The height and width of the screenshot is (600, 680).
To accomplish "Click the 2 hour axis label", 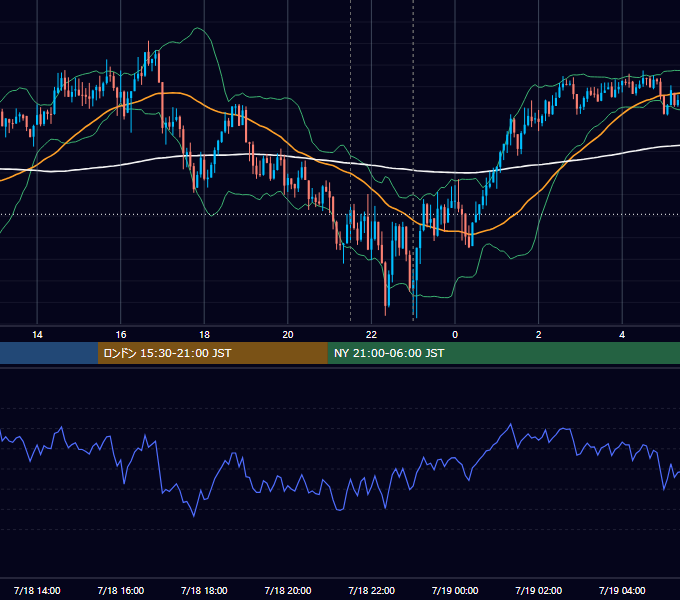I will coord(539,335).
